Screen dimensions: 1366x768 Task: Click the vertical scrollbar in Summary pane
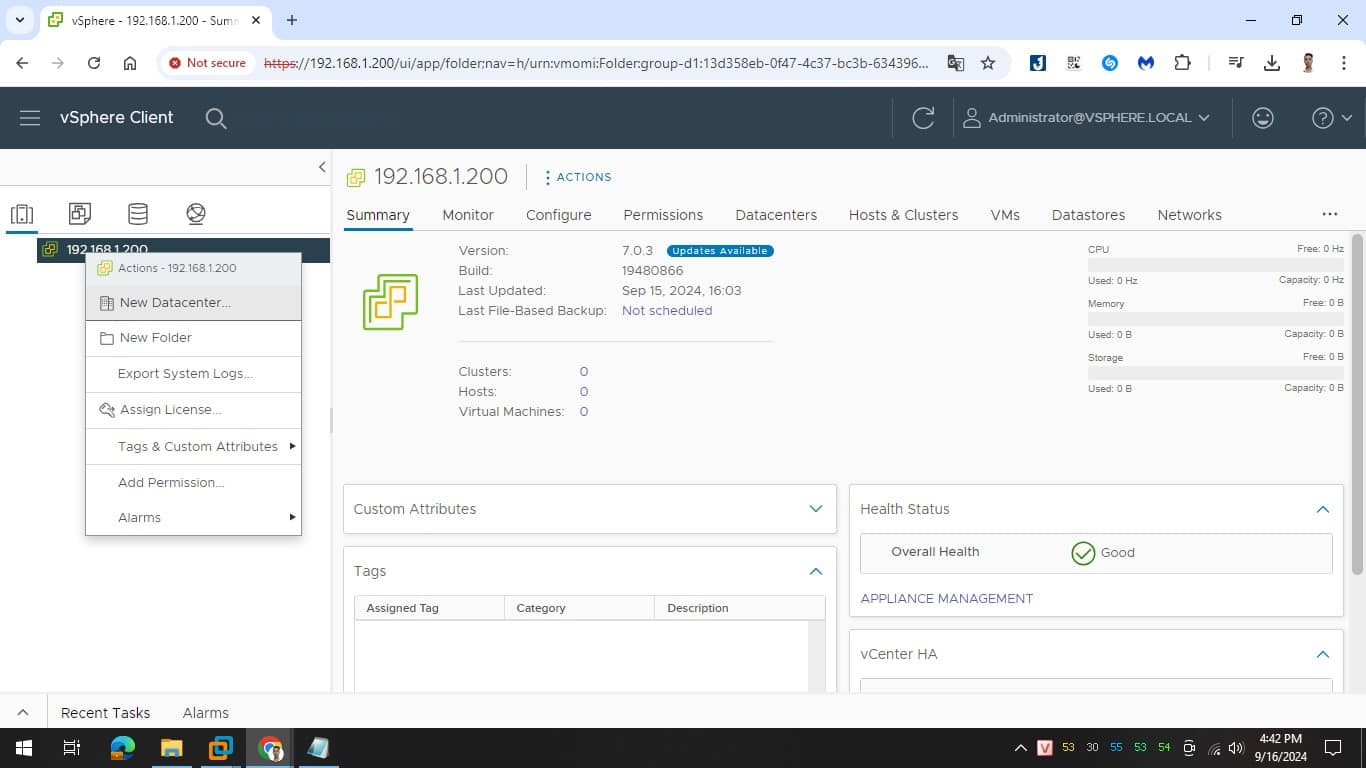(1357, 404)
